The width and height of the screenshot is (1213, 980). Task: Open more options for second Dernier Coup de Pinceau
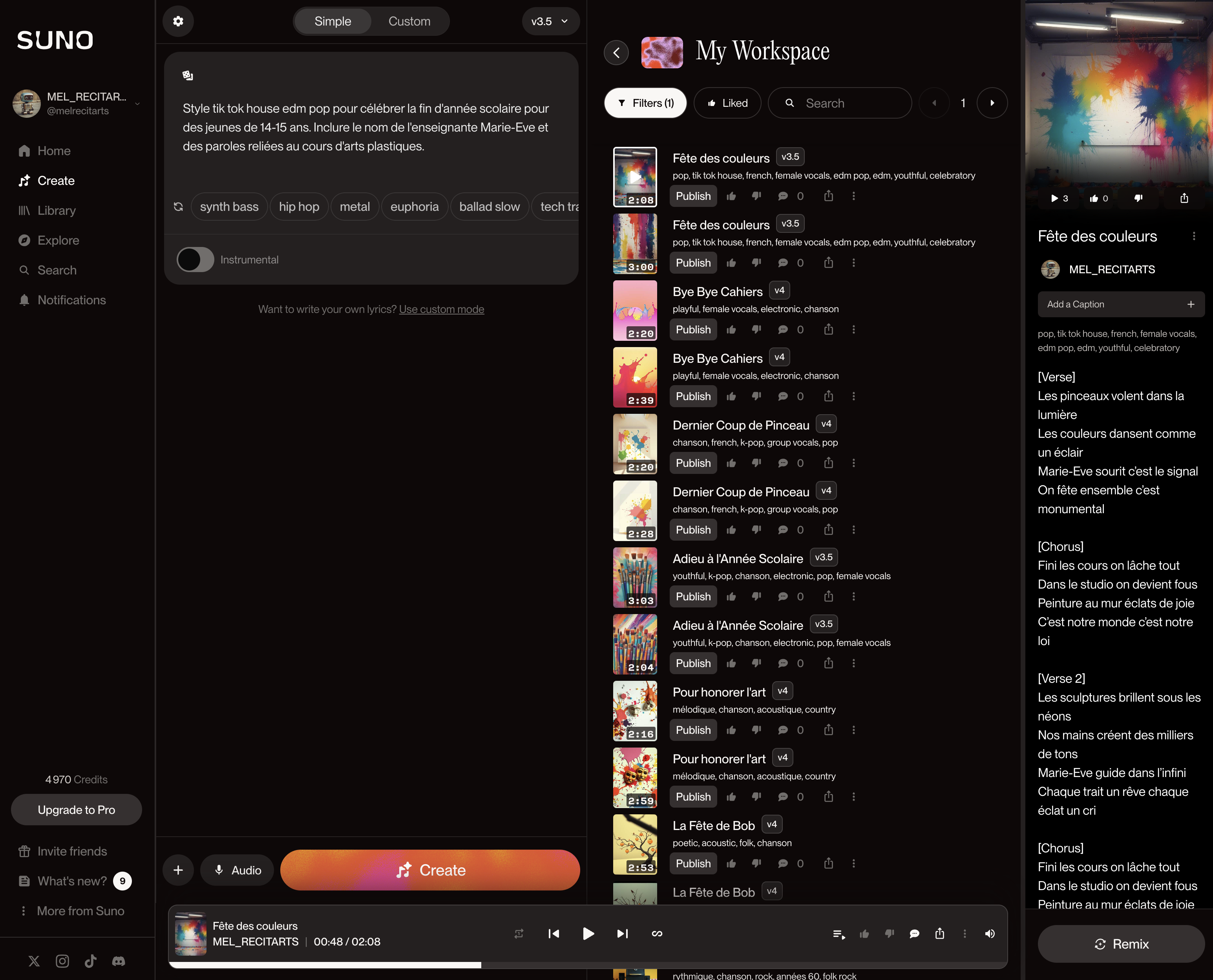click(853, 530)
